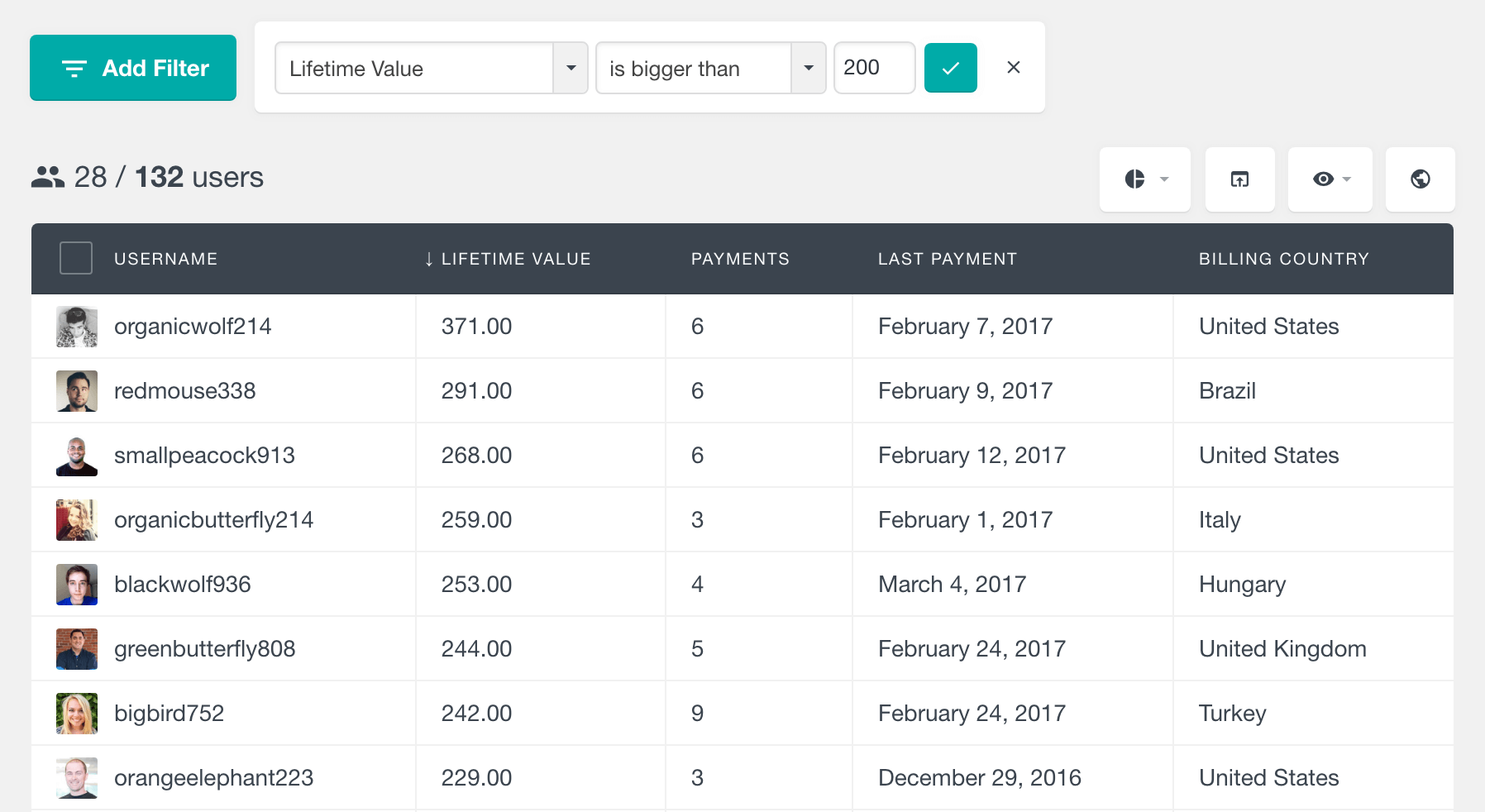Image resolution: width=1485 pixels, height=812 pixels.
Task: Sort by the Billing Country column header
Action: 1284,259
